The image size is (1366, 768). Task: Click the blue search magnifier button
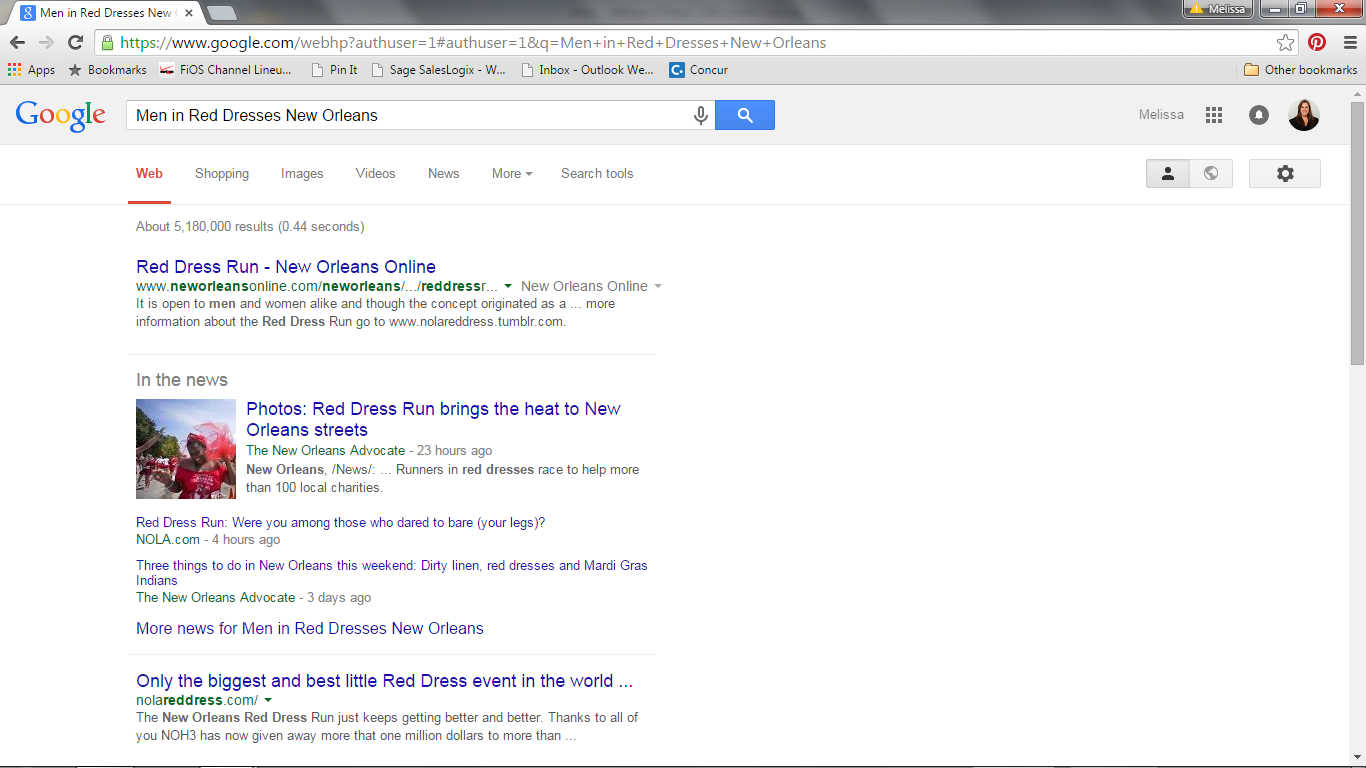point(745,115)
